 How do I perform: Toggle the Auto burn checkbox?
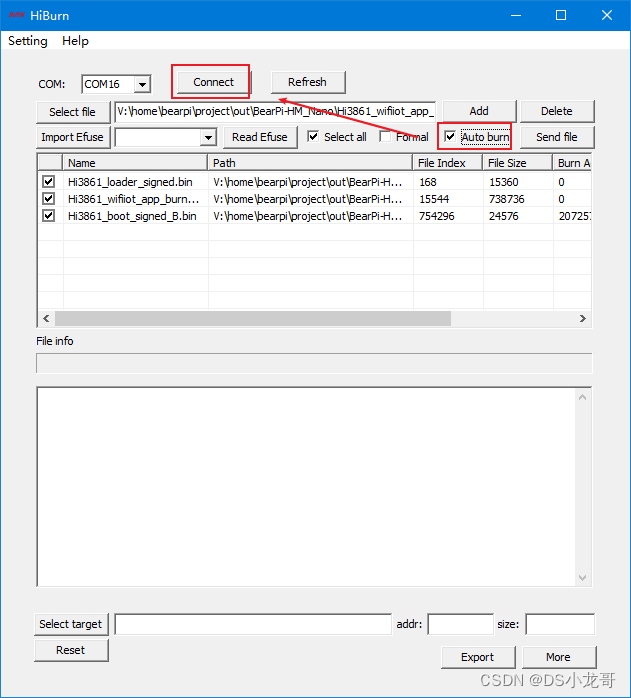[x=450, y=136]
